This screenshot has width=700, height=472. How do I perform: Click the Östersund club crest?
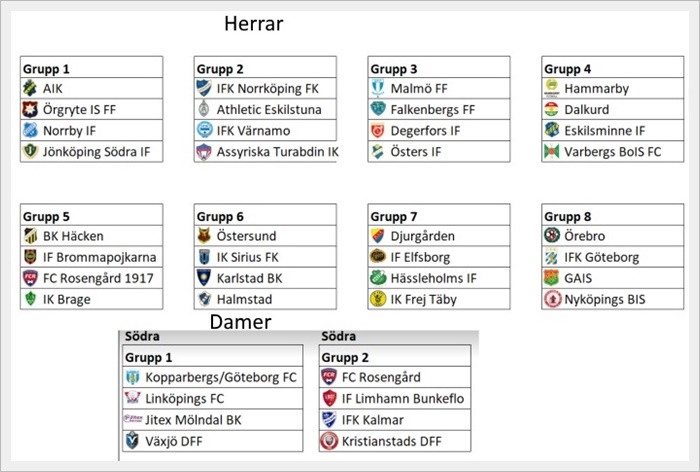tap(204, 235)
